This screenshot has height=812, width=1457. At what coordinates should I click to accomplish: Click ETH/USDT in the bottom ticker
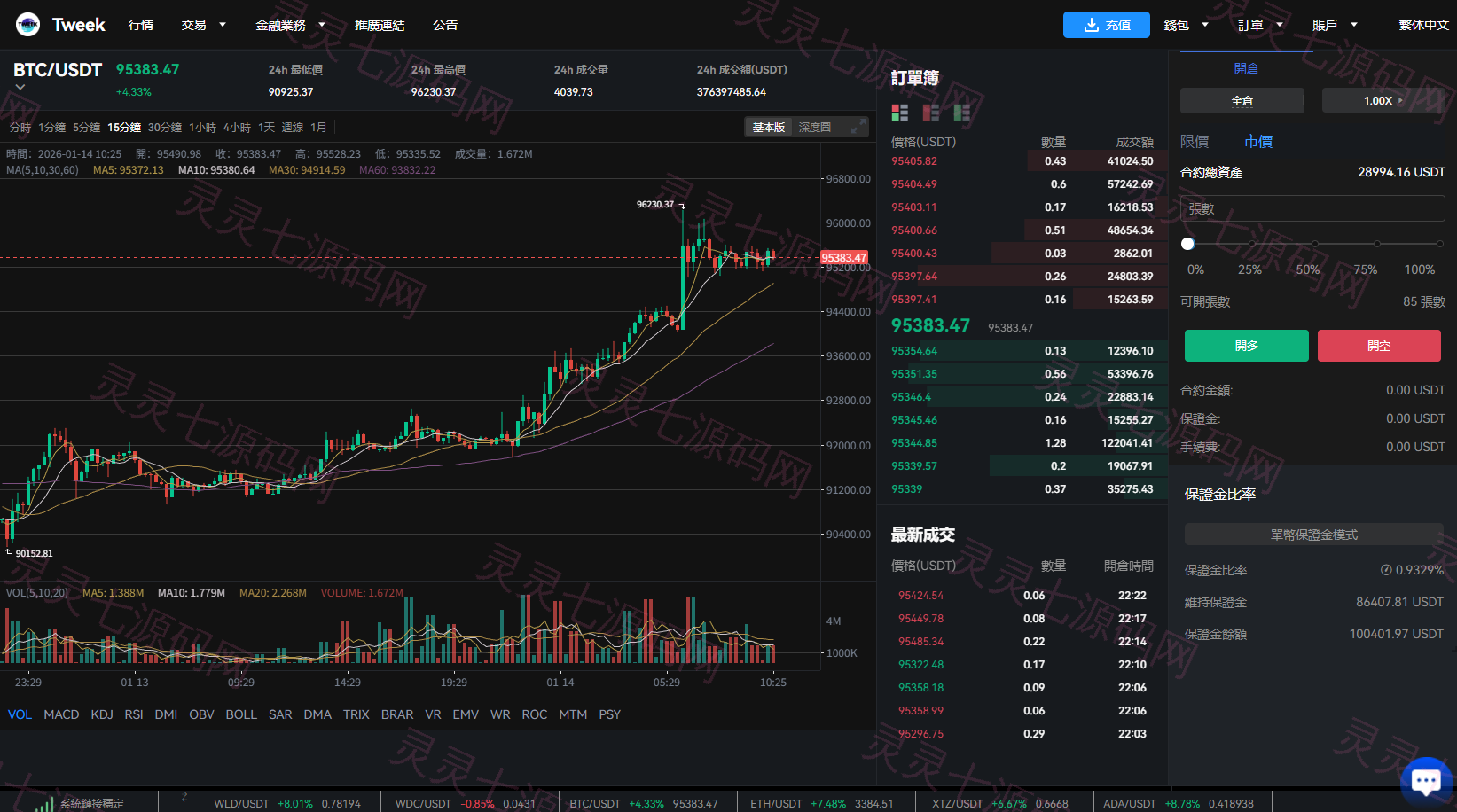pyautogui.click(x=776, y=804)
